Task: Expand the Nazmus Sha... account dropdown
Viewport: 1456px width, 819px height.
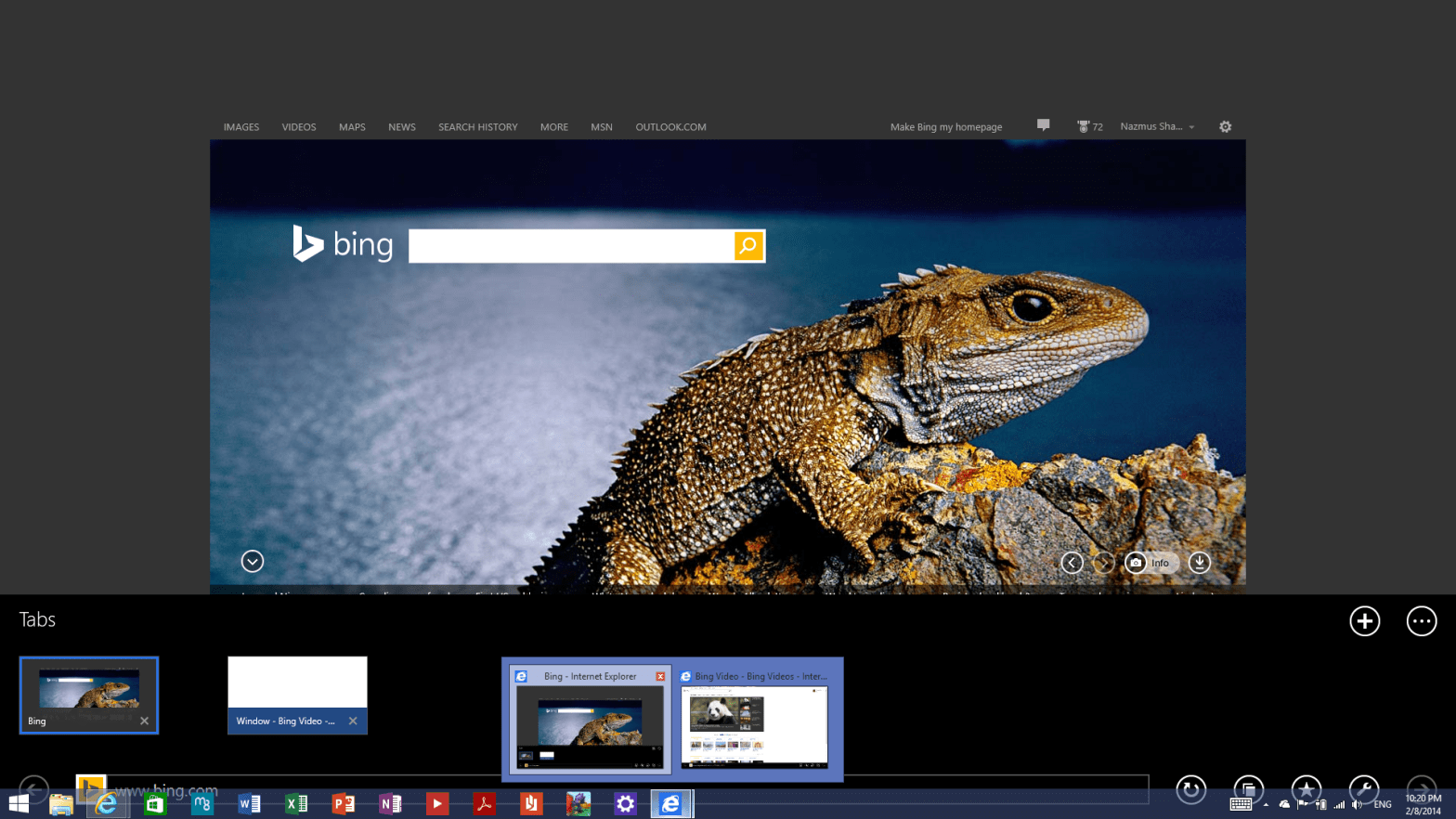Action: pyautogui.click(x=1157, y=127)
